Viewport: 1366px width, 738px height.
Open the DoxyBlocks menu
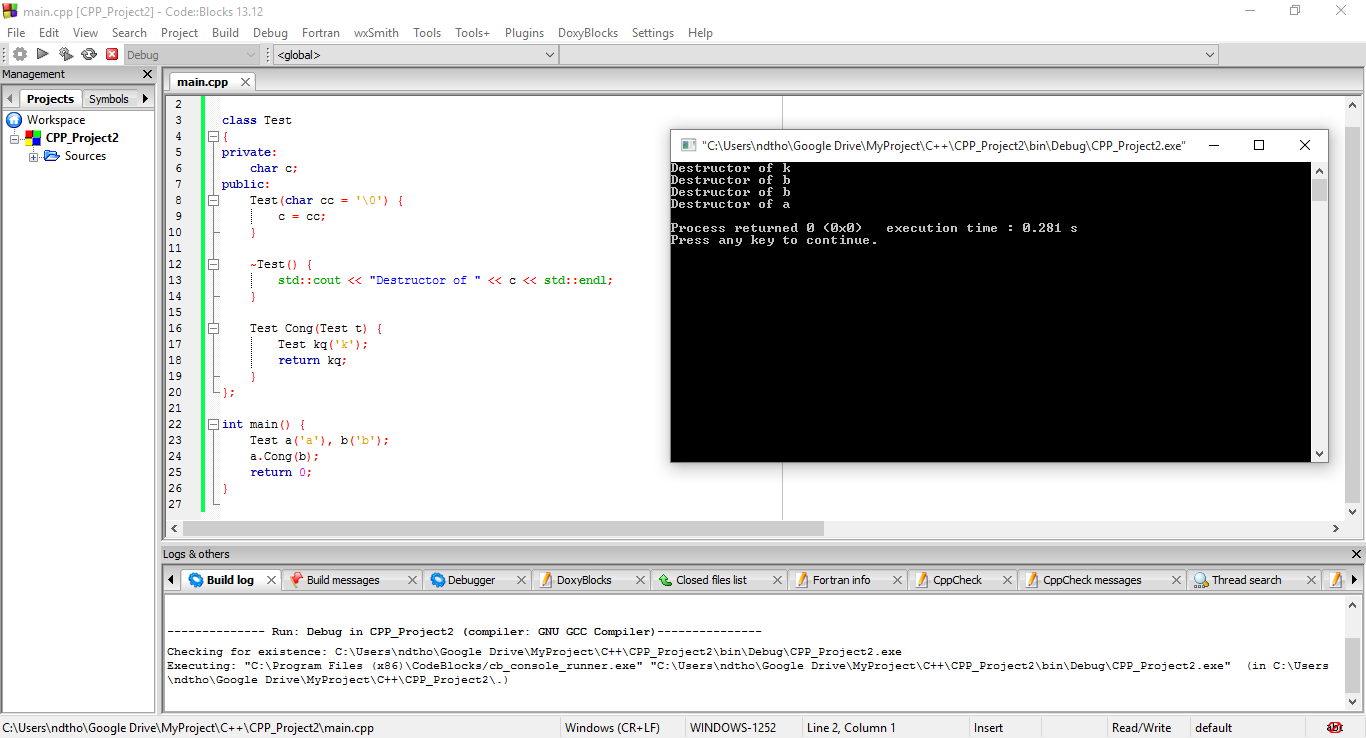coord(588,32)
